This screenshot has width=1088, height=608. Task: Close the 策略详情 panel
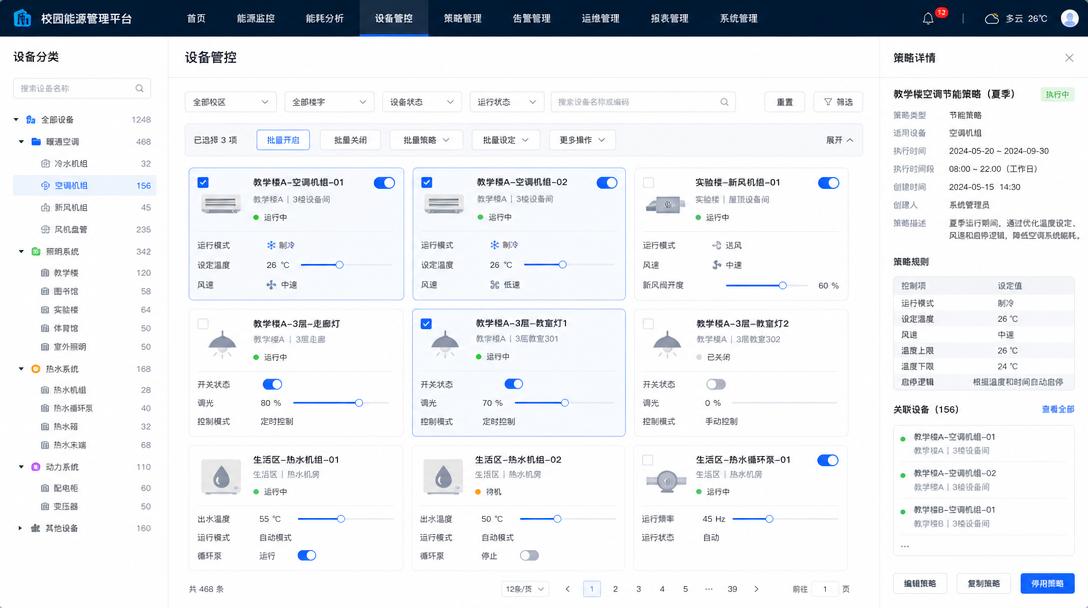coord(1069,58)
